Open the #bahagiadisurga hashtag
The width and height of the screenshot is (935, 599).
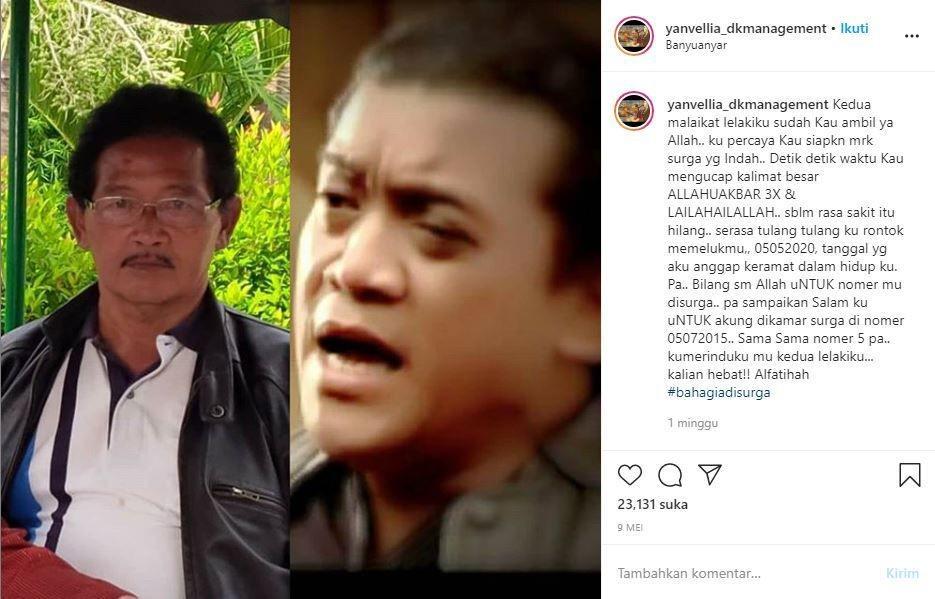[719, 392]
